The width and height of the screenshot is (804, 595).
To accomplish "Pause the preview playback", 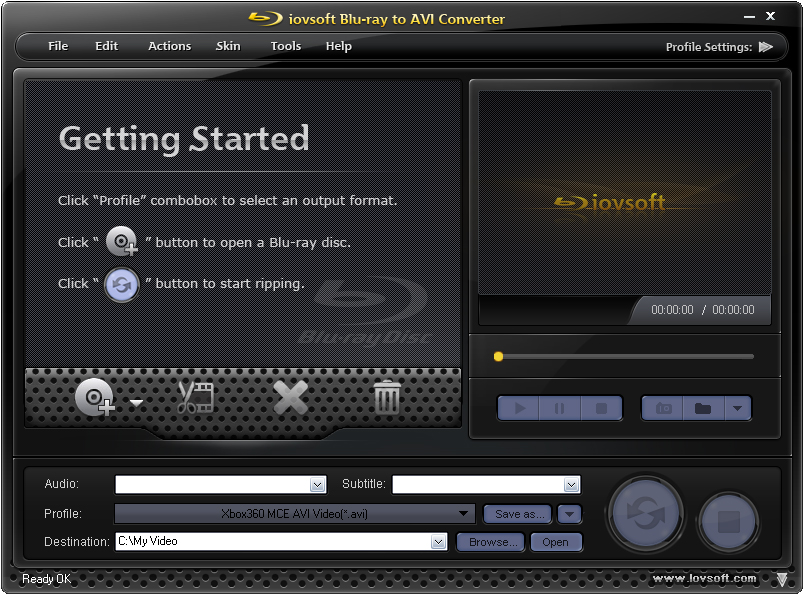I will [559, 408].
